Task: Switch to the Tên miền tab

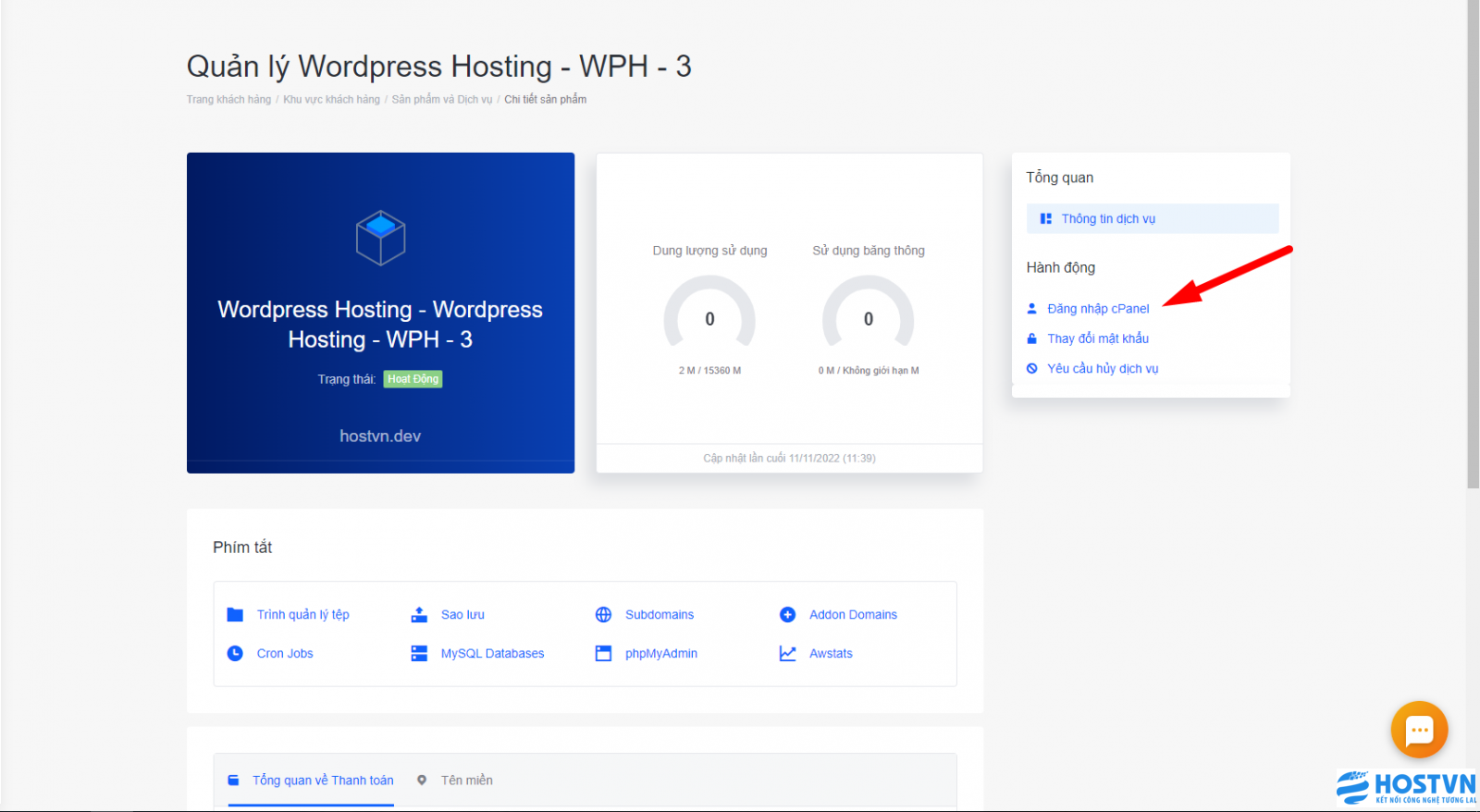Action: pyautogui.click(x=455, y=781)
